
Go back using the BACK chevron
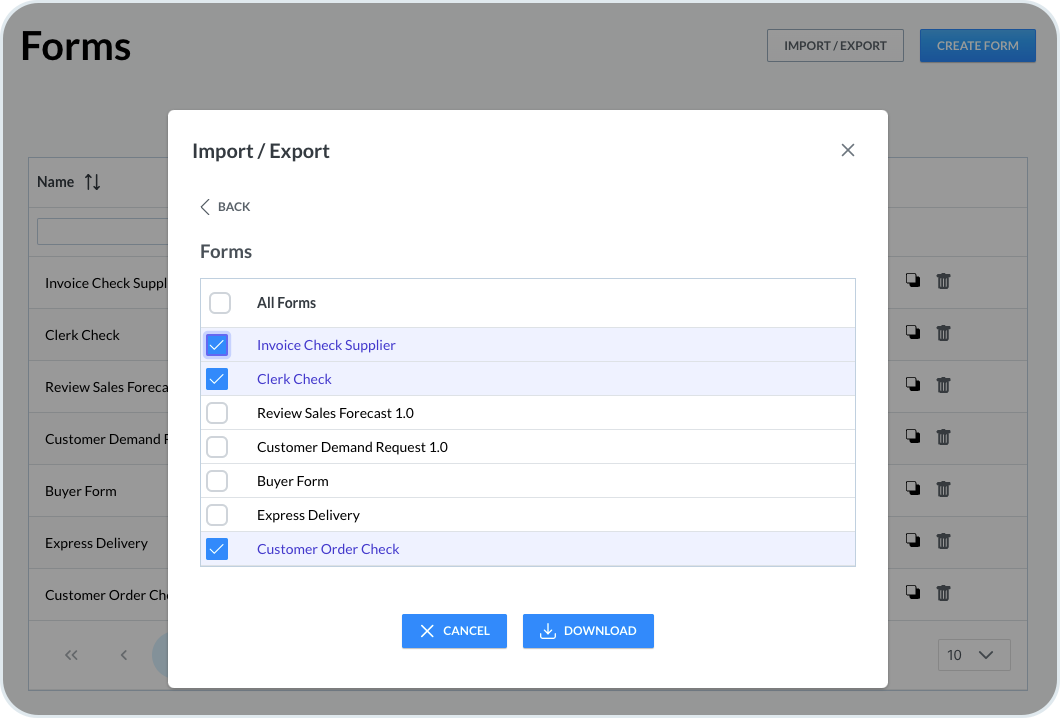tap(225, 207)
